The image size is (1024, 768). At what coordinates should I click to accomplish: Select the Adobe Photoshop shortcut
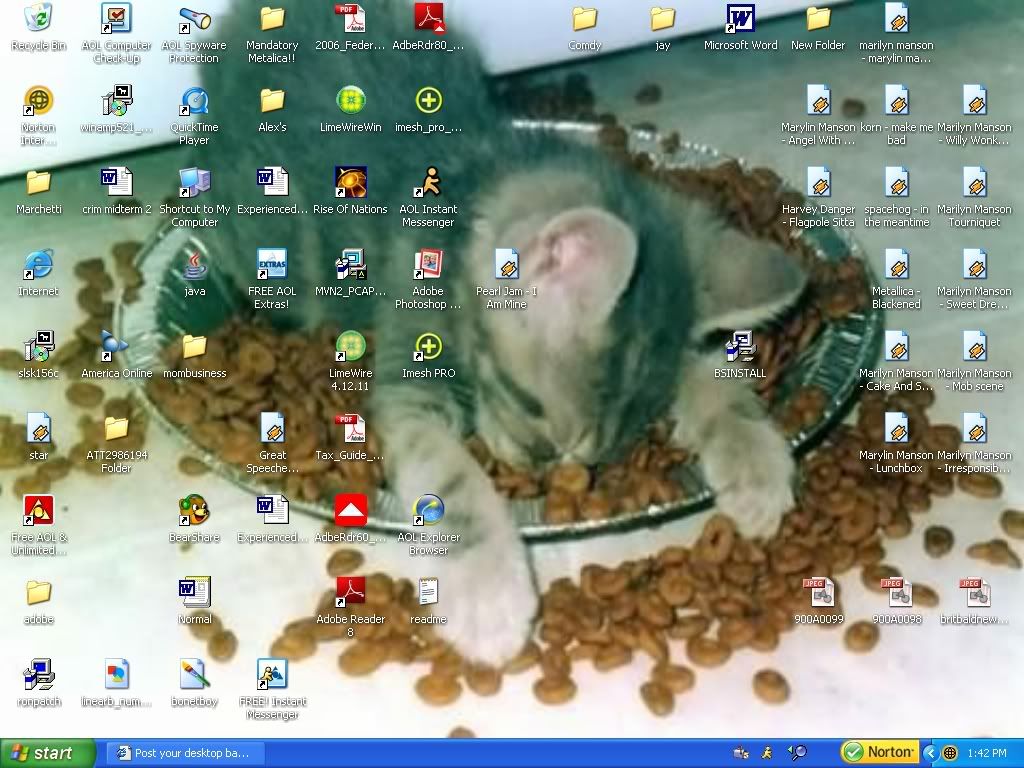pos(428,265)
